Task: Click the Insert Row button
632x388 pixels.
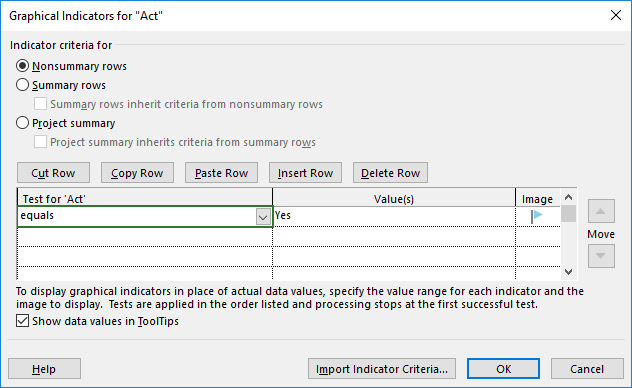Action: tap(305, 173)
